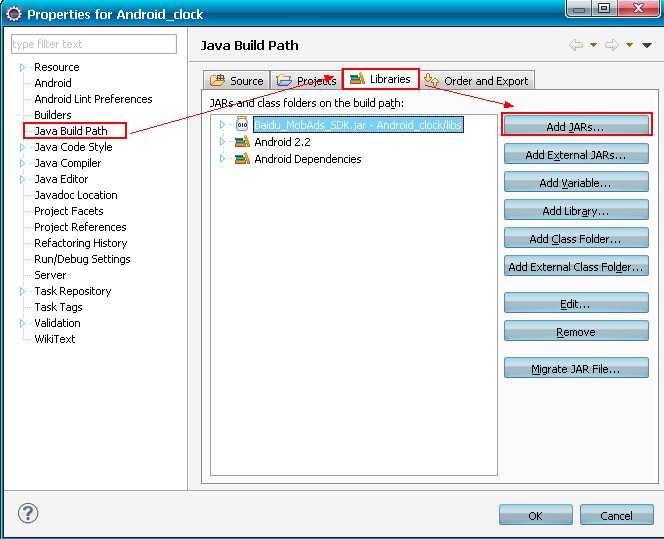Open Android Lint Preferences page
Viewport: 664px width, 539px height.
[x=93, y=99]
